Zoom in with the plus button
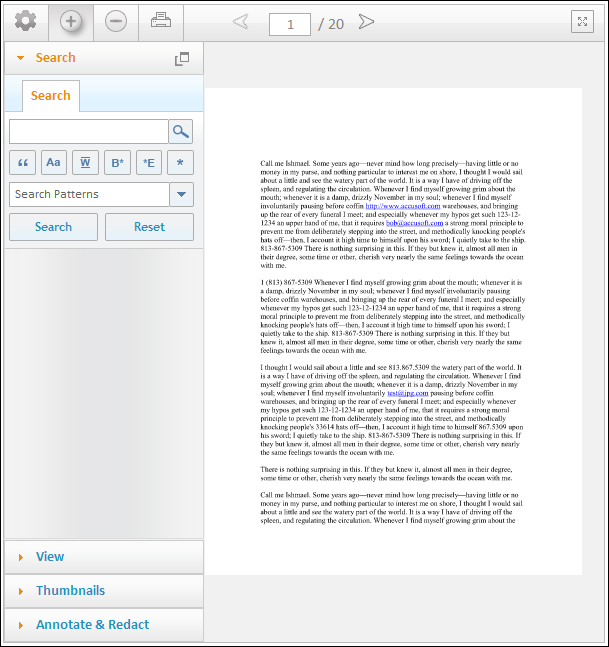609x647 pixels. [70, 21]
